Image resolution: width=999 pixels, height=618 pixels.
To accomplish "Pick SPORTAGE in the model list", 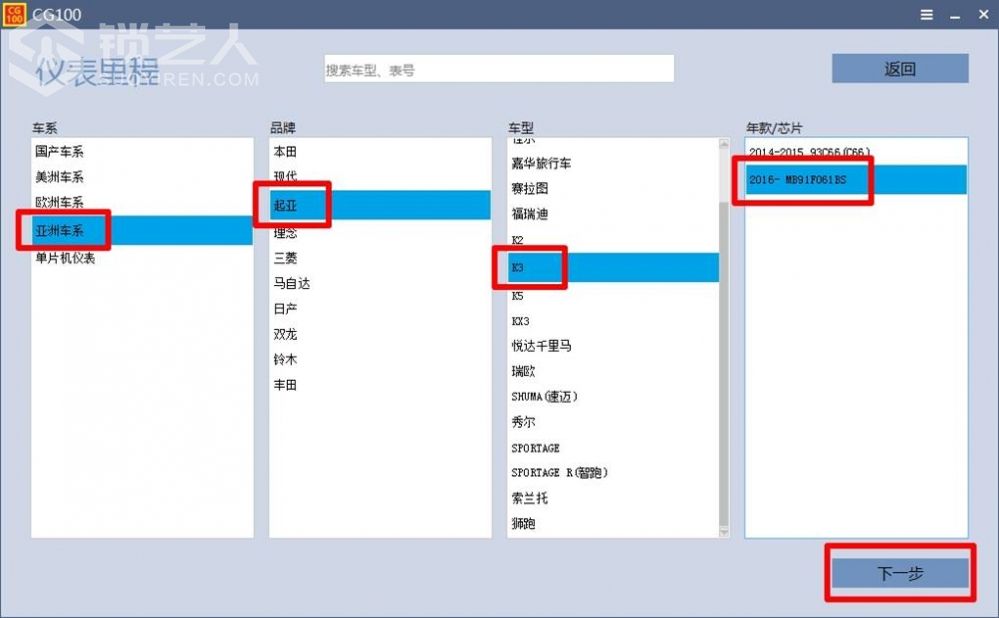I will point(613,448).
